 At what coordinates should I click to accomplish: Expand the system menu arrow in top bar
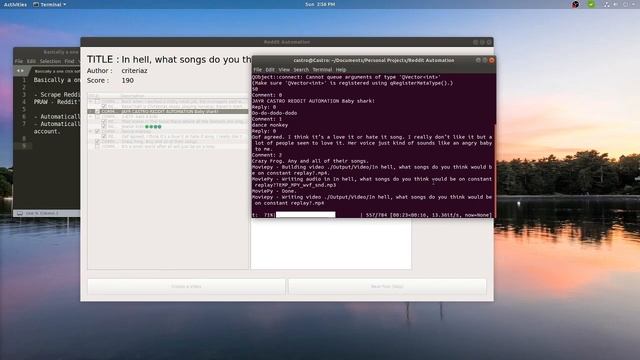[633, 4]
